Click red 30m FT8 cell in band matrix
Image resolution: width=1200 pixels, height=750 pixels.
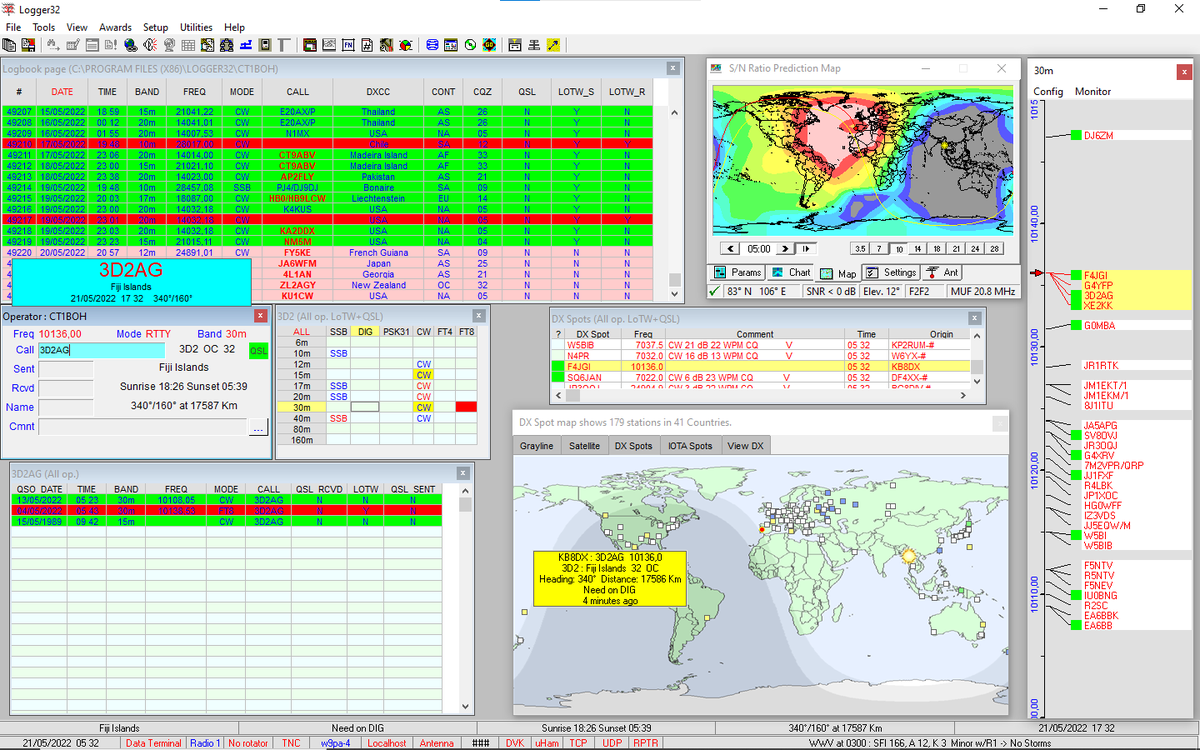point(466,407)
